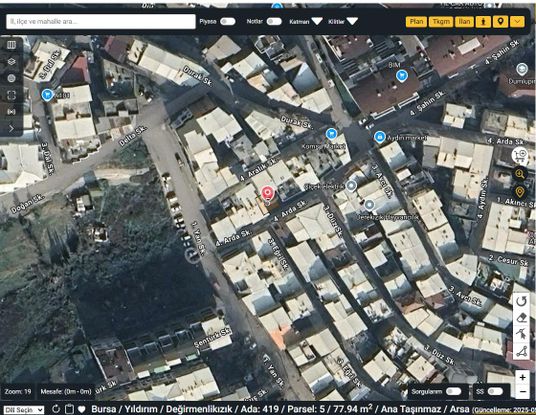Click the yellow location pin toolbar button
This screenshot has height=415, width=536.
[500, 22]
